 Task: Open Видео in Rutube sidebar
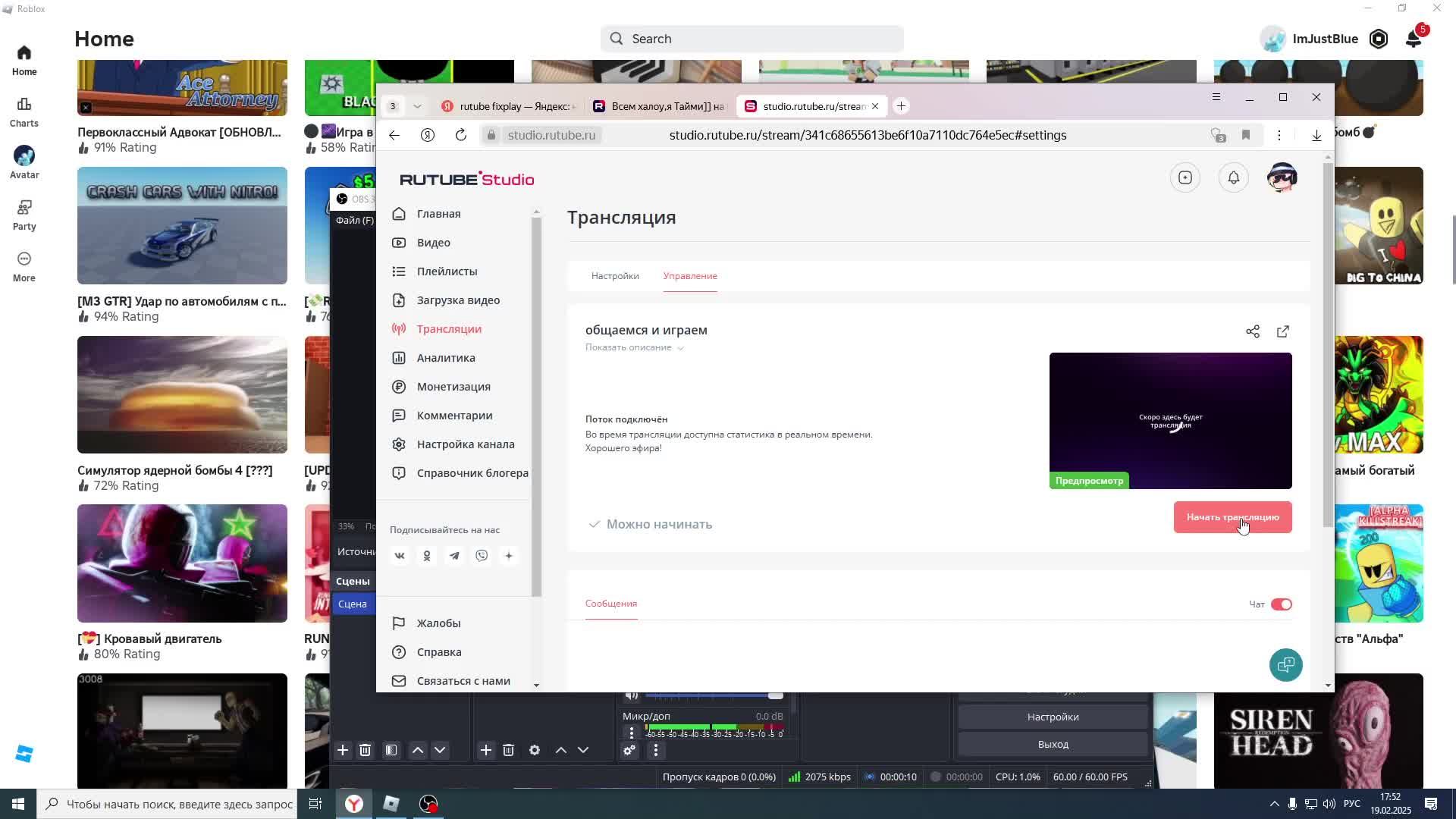[x=434, y=243]
